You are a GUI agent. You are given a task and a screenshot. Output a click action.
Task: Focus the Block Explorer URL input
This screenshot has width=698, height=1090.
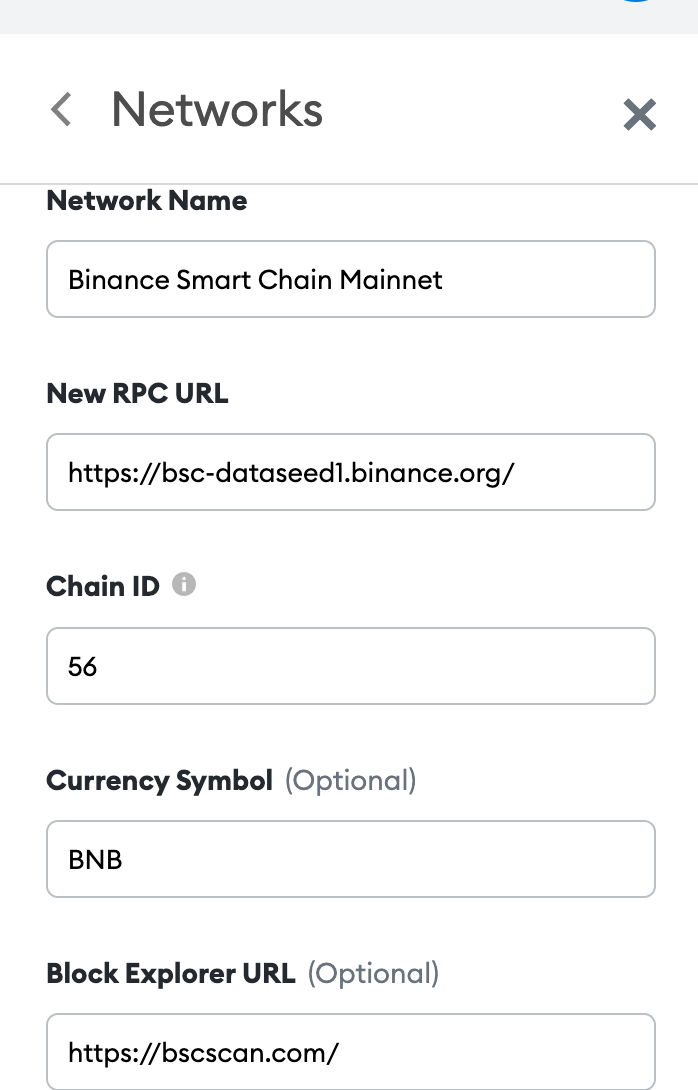[x=350, y=1052]
